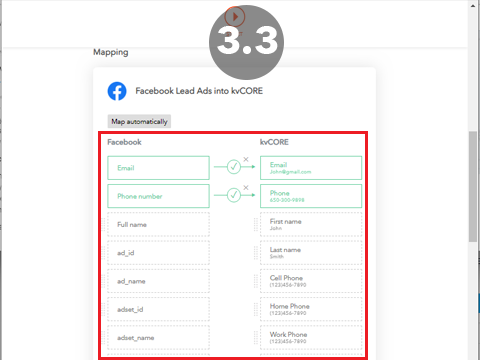Select the kvCORE Cell Phone field

point(311,281)
